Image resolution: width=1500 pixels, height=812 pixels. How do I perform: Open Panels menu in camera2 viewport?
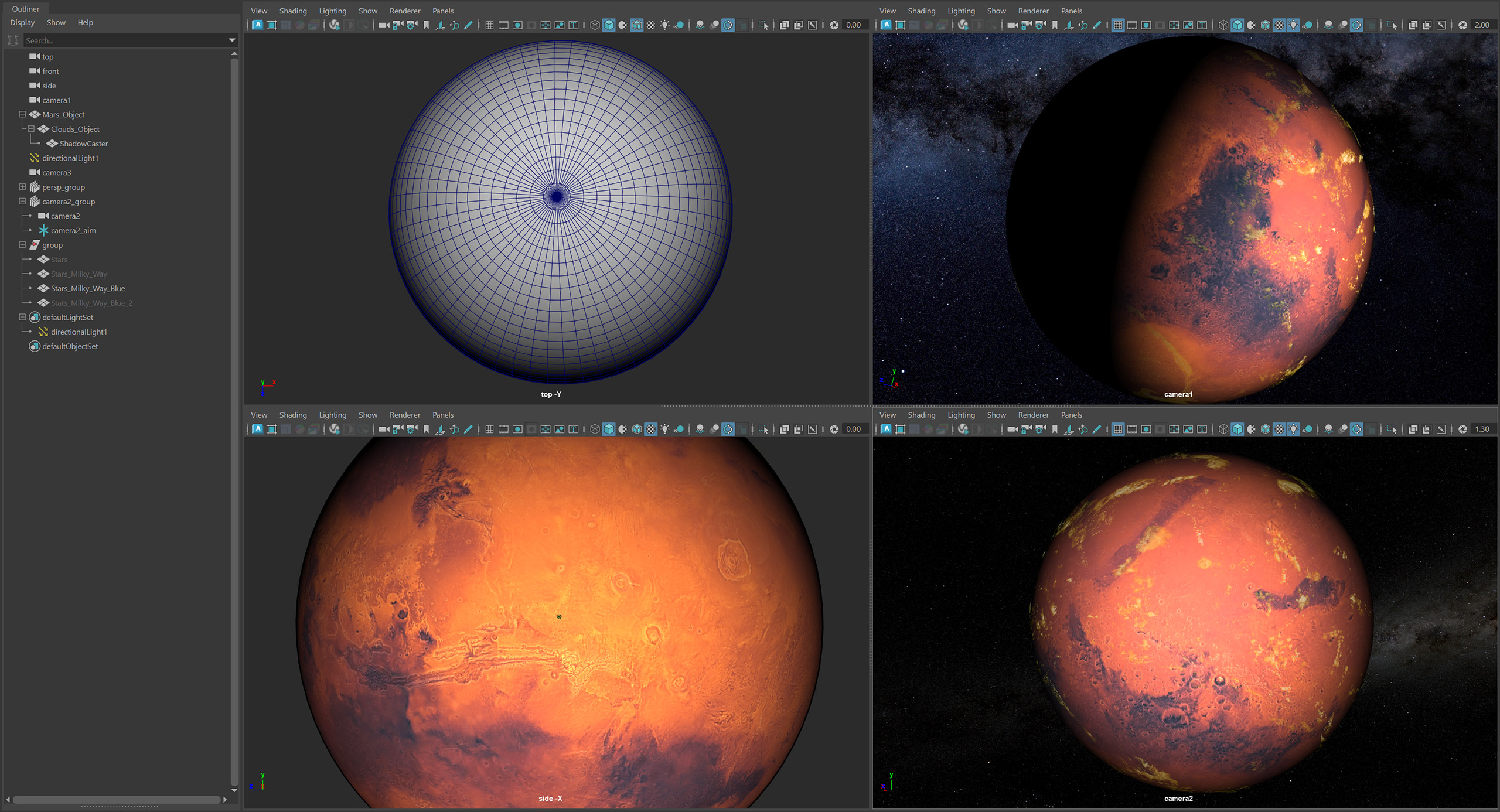1071,415
